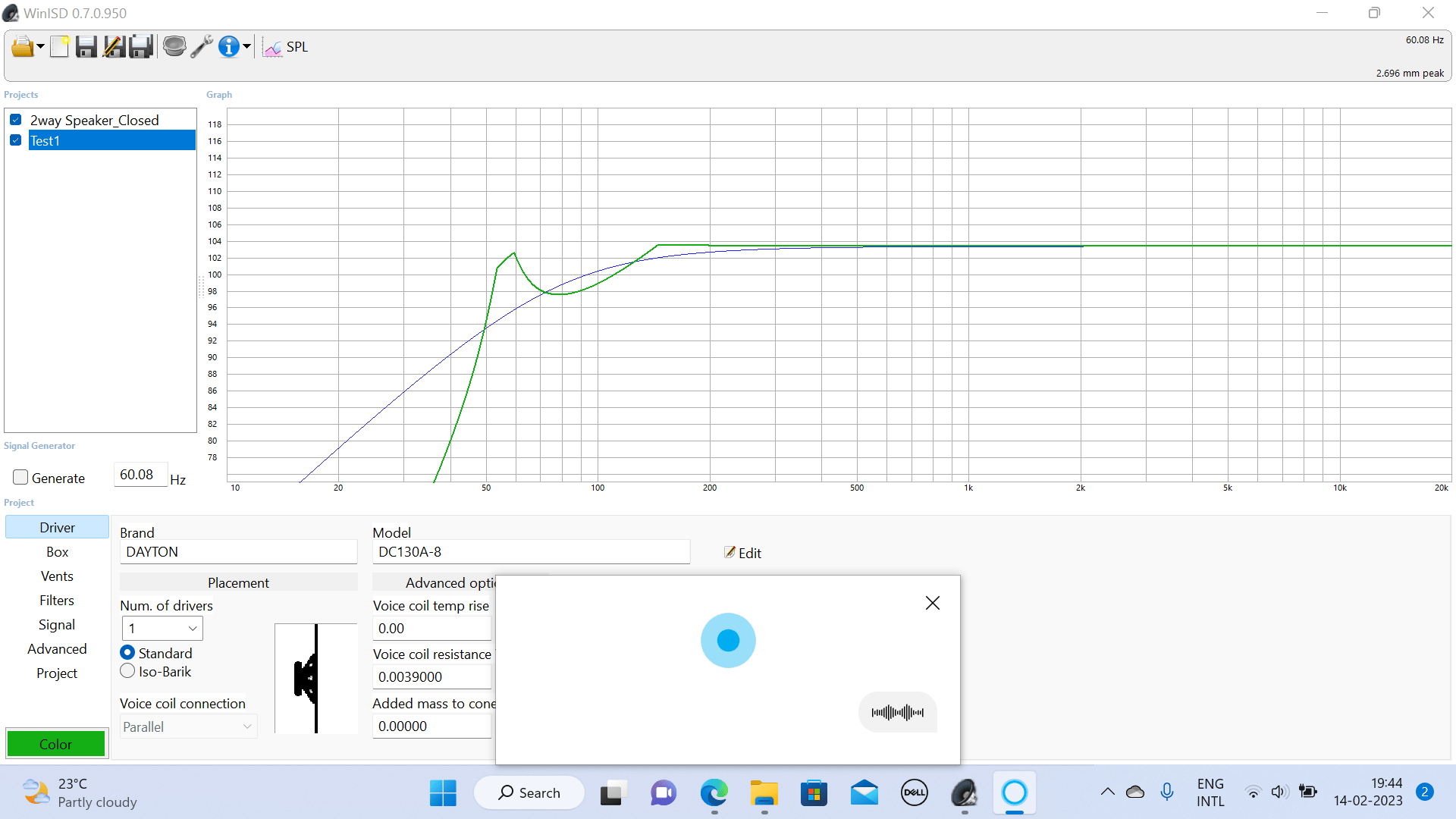The height and width of the screenshot is (819, 1456).
Task: Enable the Generate signal checkbox
Action: (20, 478)
